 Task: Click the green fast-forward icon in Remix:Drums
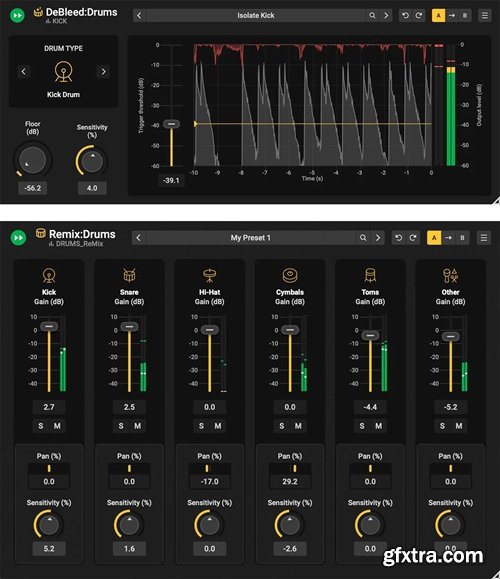(18, 237)
